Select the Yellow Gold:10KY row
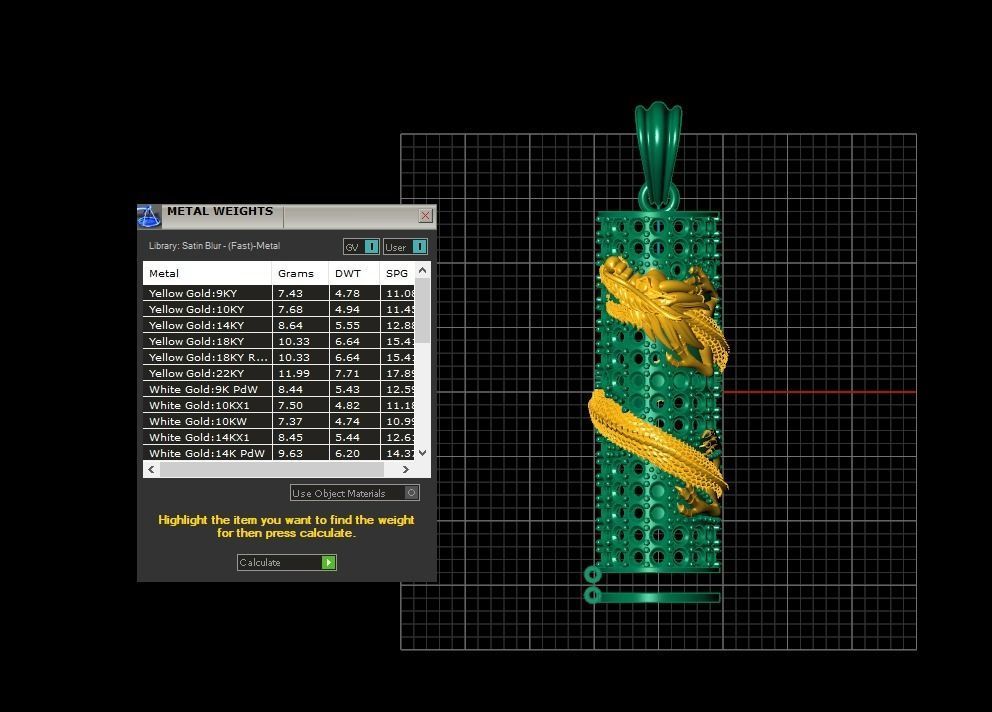Viewport: 992px width, 712px height. tap(279, 309)
